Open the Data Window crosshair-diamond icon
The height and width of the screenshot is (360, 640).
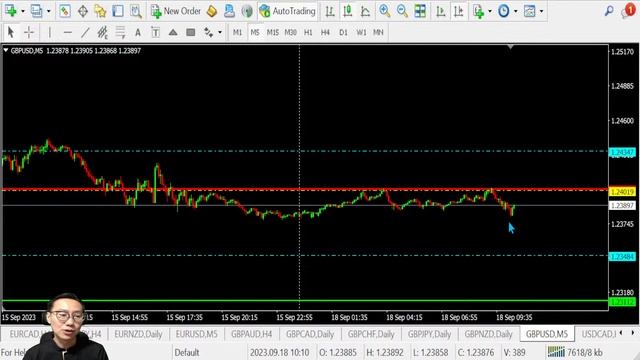(83, 11)
